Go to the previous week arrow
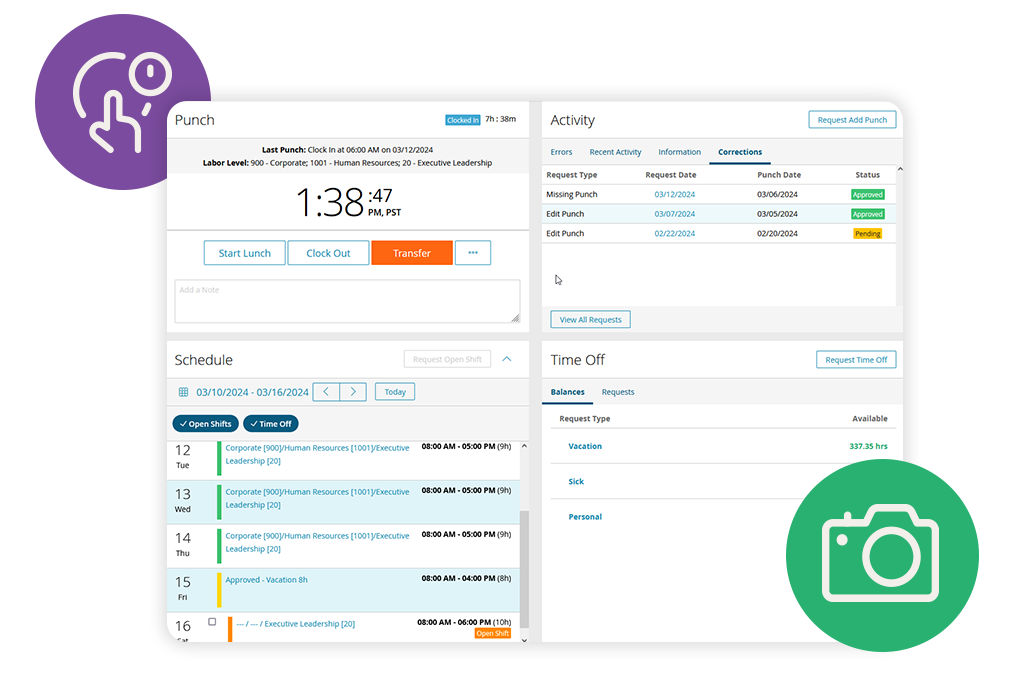The image size is (1020, 680). 326,392
